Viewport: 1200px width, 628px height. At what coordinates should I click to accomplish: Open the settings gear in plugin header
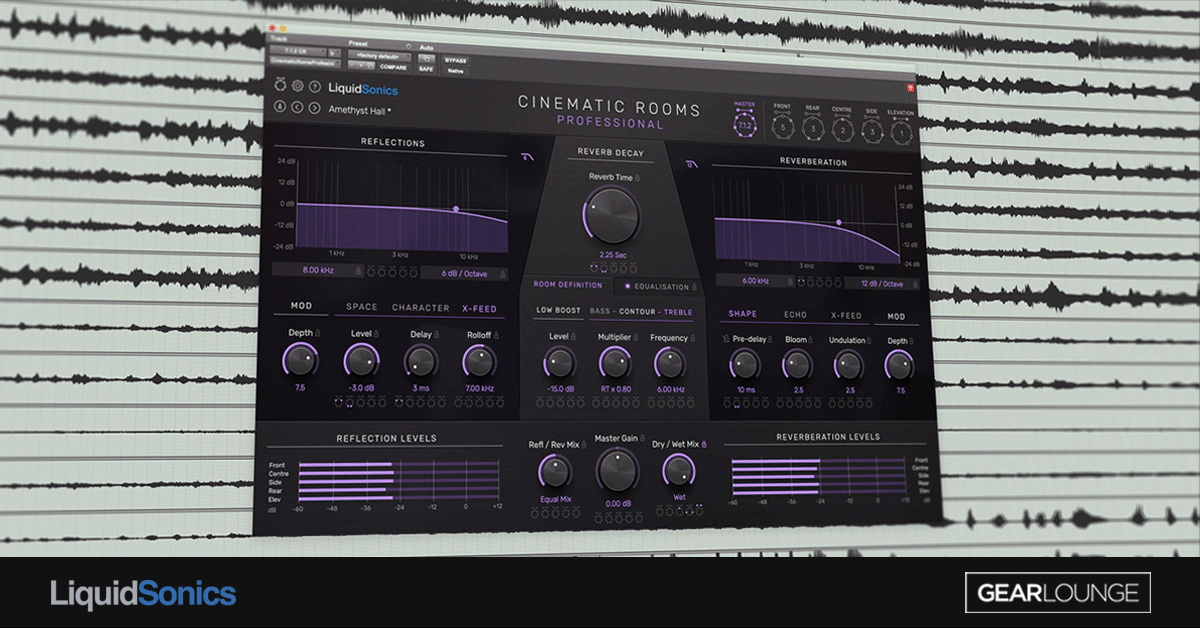(x=297, y=87)
